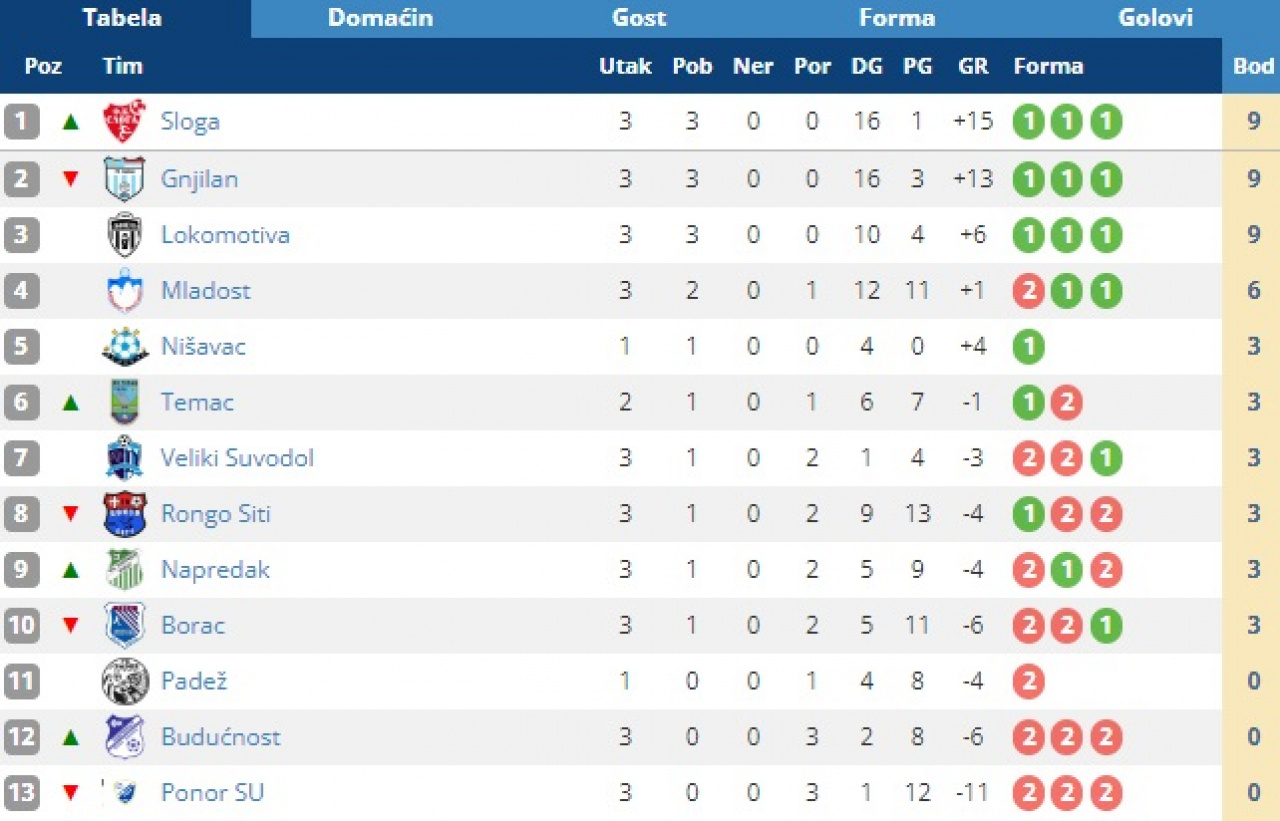Image resolution: width=1280 pixels, height=821 pixels.
Task: Click the Sloga club crest
Action: [x=125, y=122]
